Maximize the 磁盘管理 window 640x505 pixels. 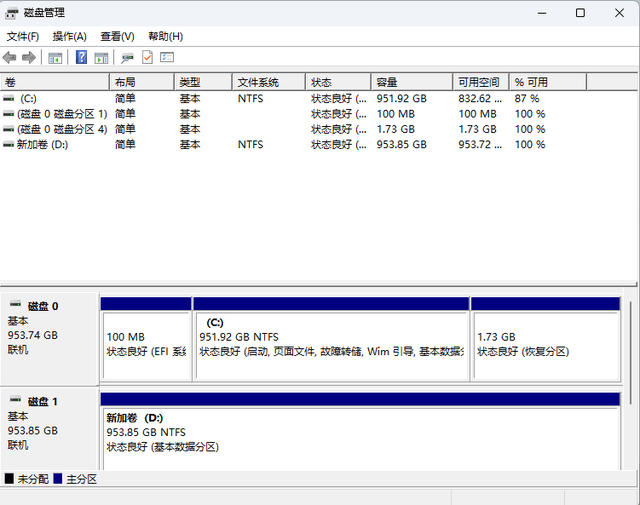(x=580, y=13)
